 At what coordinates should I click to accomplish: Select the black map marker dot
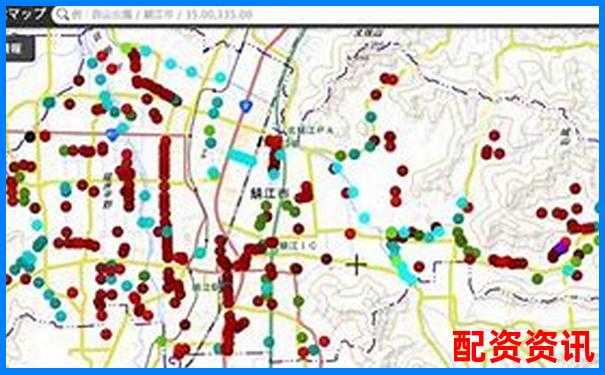coord(30,136)
